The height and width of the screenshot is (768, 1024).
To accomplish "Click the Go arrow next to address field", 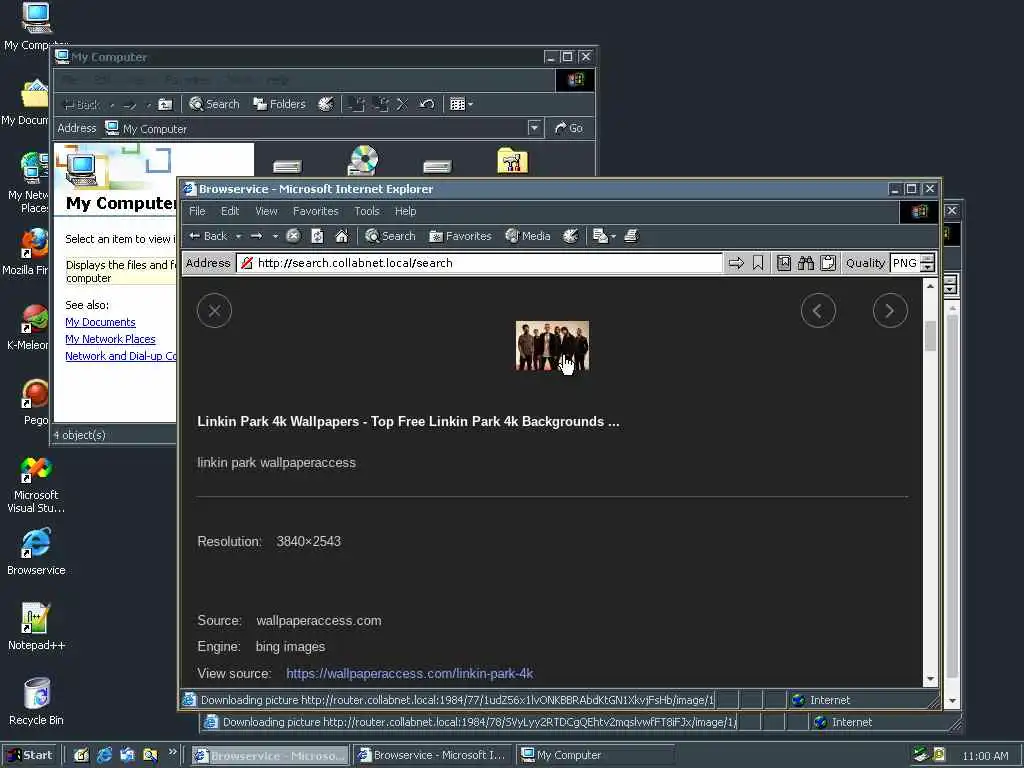I will pyautogui.click(x=736, y=263).
